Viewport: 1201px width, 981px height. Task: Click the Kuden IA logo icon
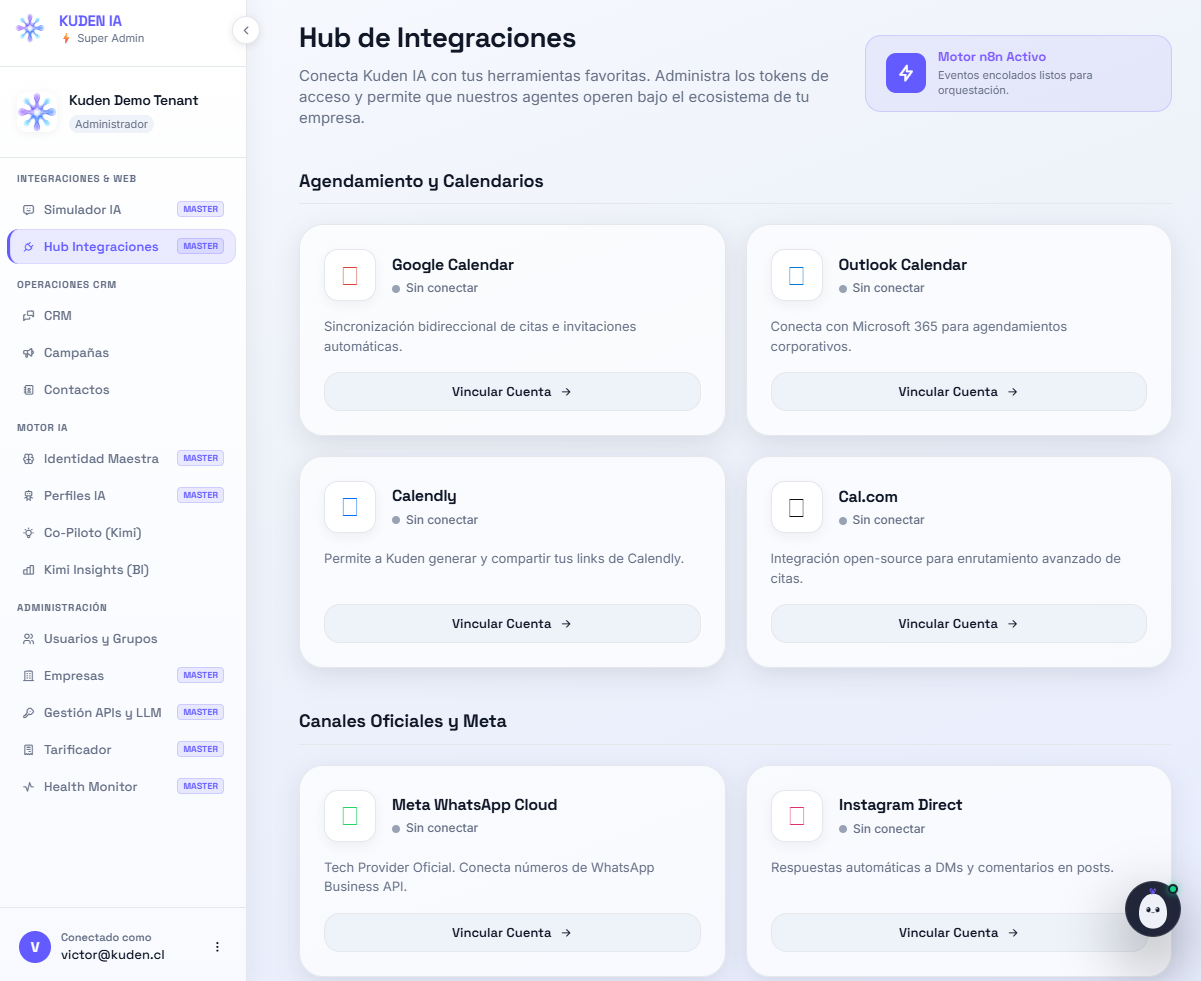point(30,28)
